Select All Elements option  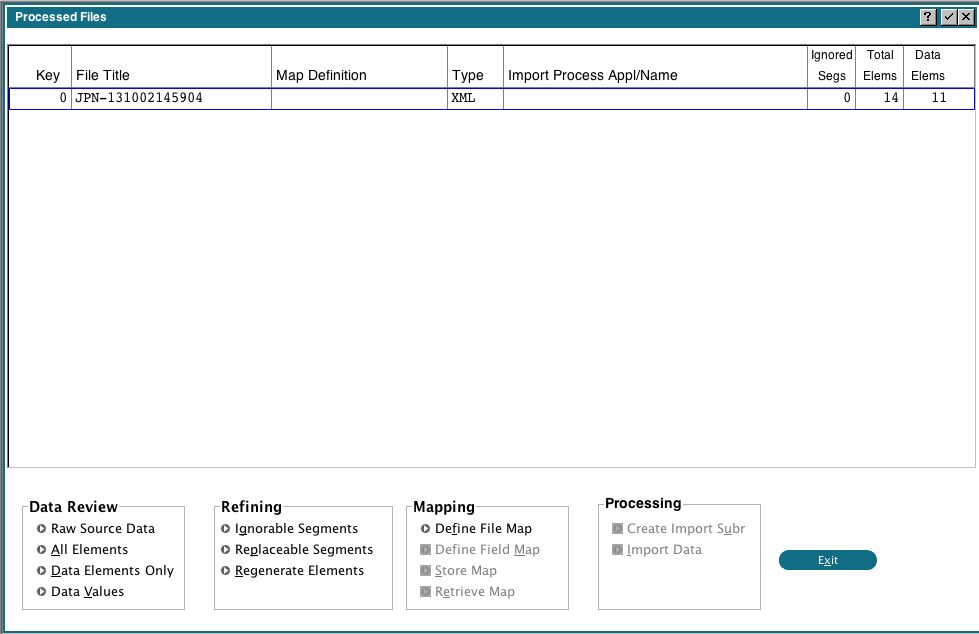(x=89, y=549)
